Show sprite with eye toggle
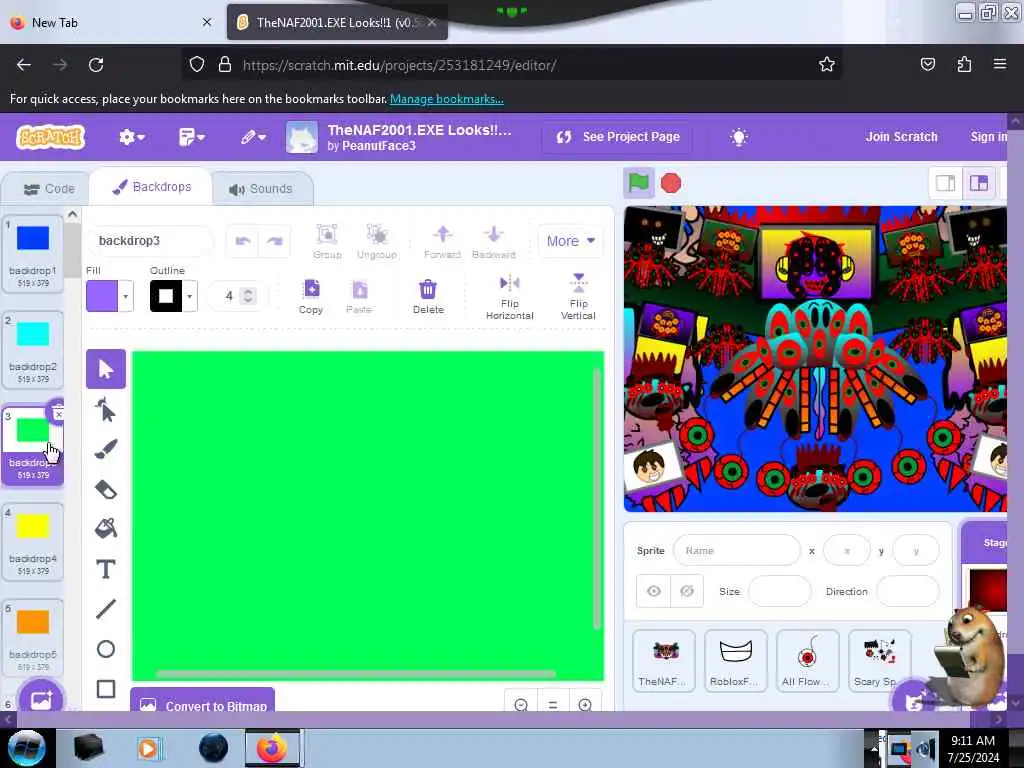 (x=654, y=591)
